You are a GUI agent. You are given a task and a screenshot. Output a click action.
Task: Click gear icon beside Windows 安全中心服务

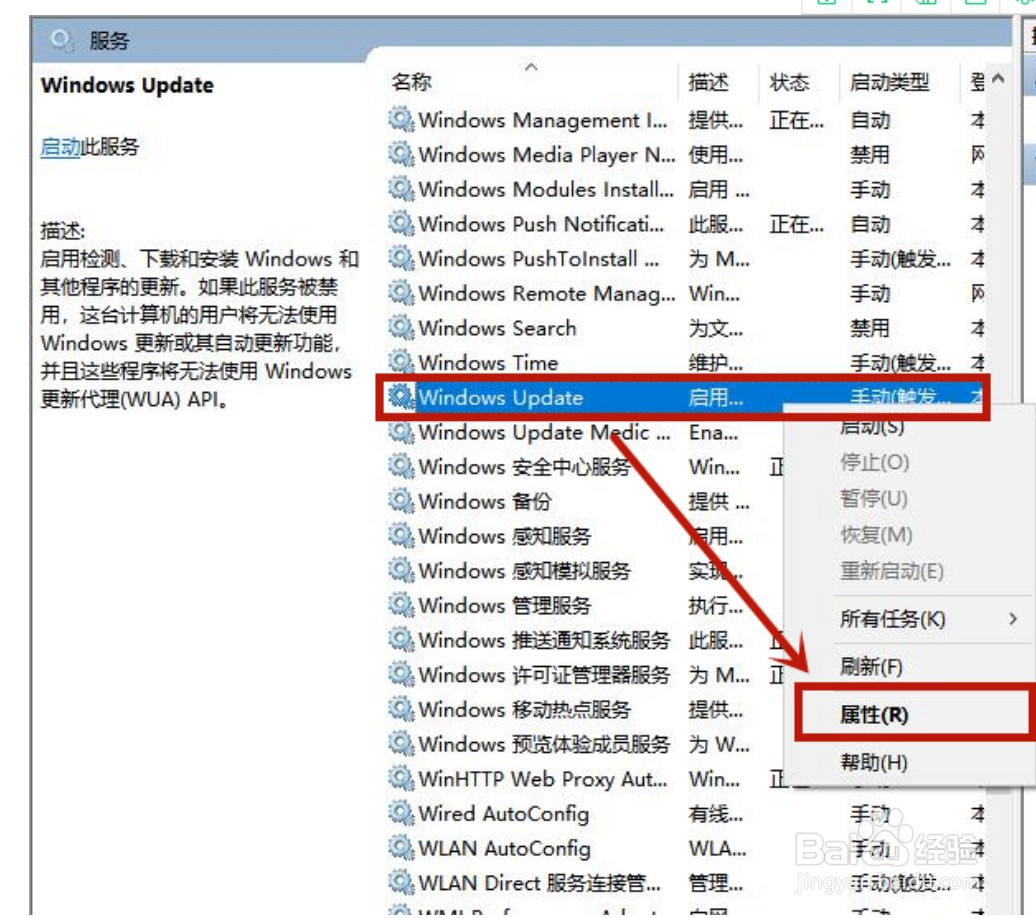pyautogui.click(x=401, y=467)
